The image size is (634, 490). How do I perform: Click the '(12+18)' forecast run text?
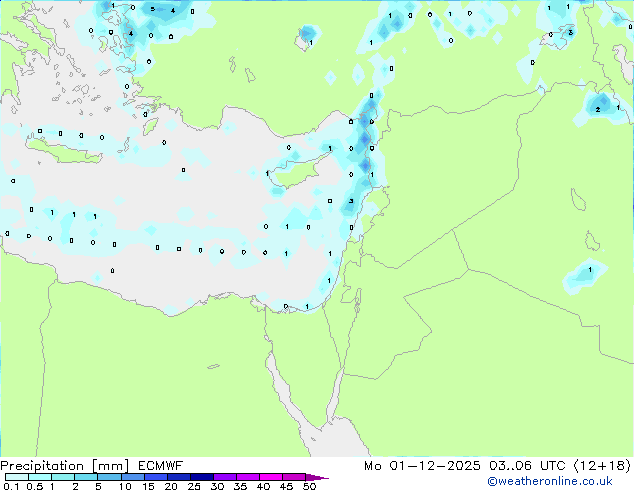(x=602, y=466)
